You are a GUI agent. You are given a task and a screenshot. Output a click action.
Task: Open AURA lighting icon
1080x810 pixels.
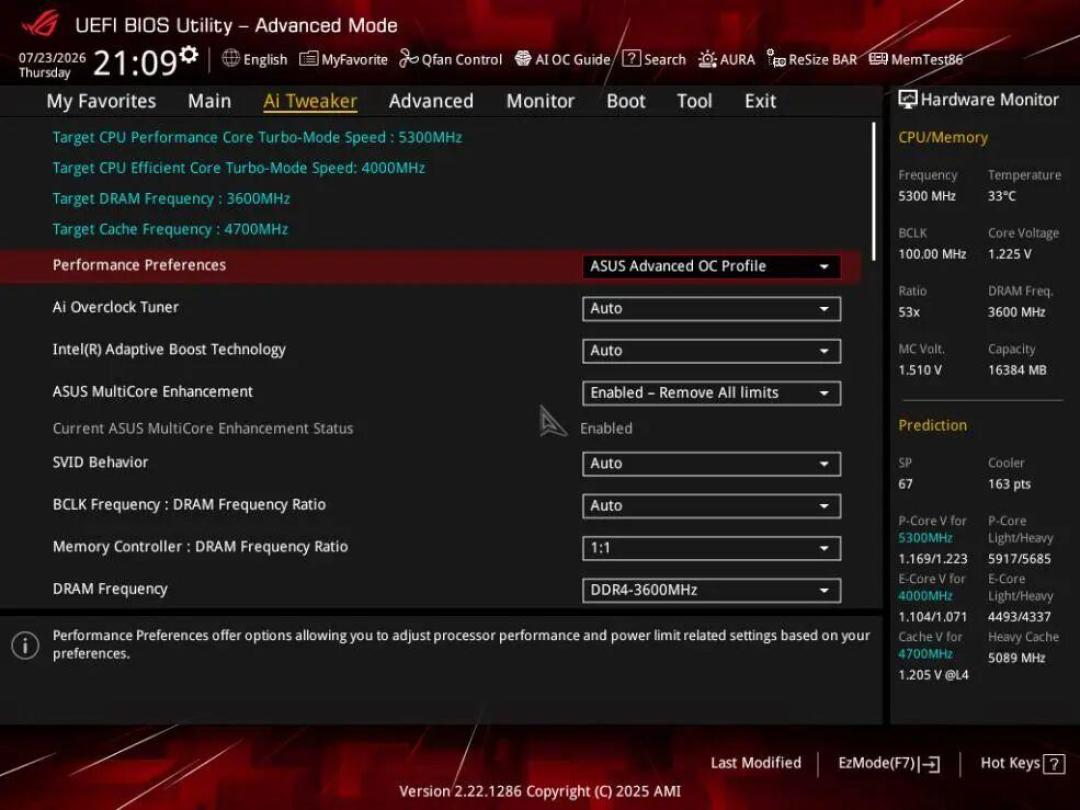coord(707,59)
